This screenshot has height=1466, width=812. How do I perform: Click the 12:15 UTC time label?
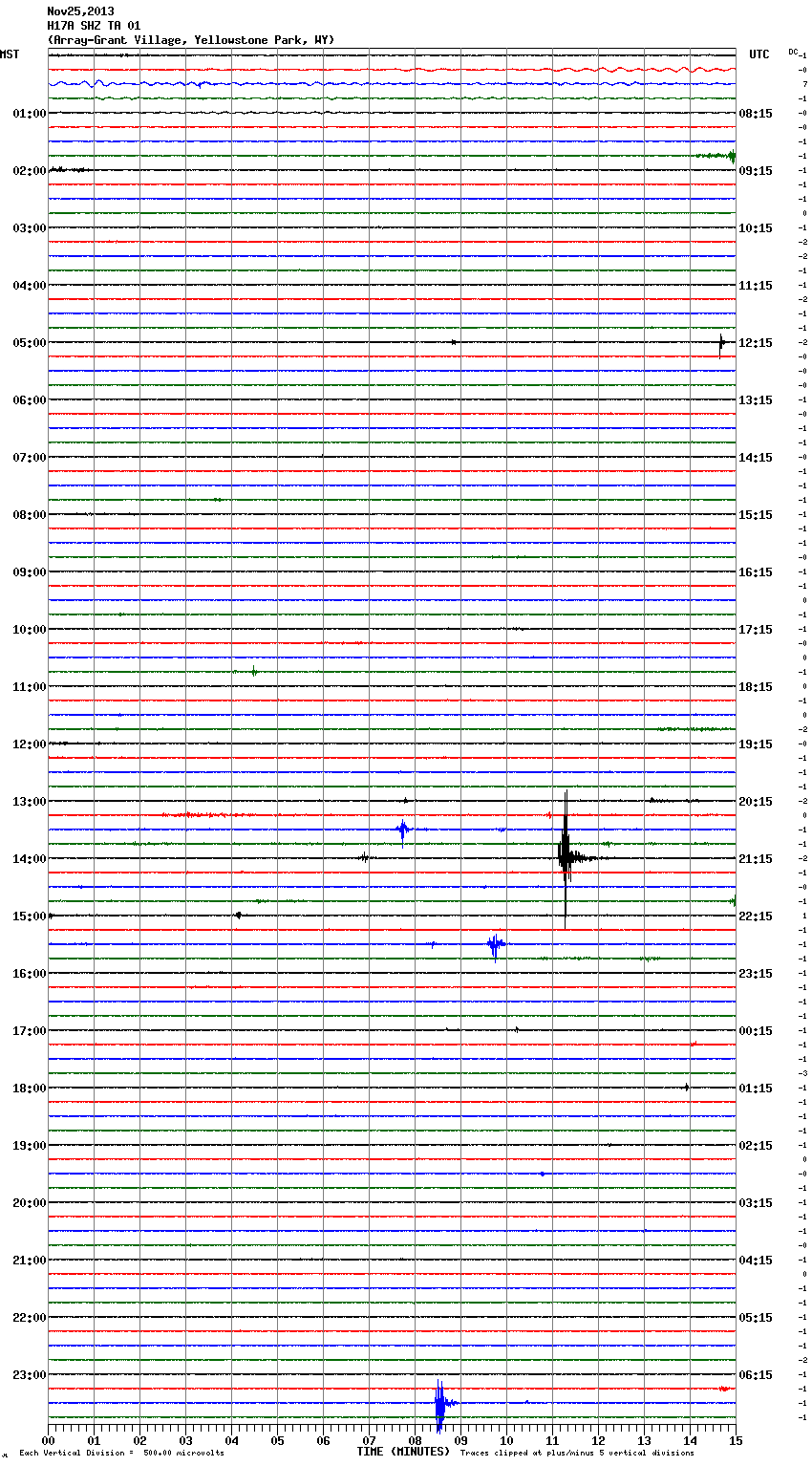[756, 343]
